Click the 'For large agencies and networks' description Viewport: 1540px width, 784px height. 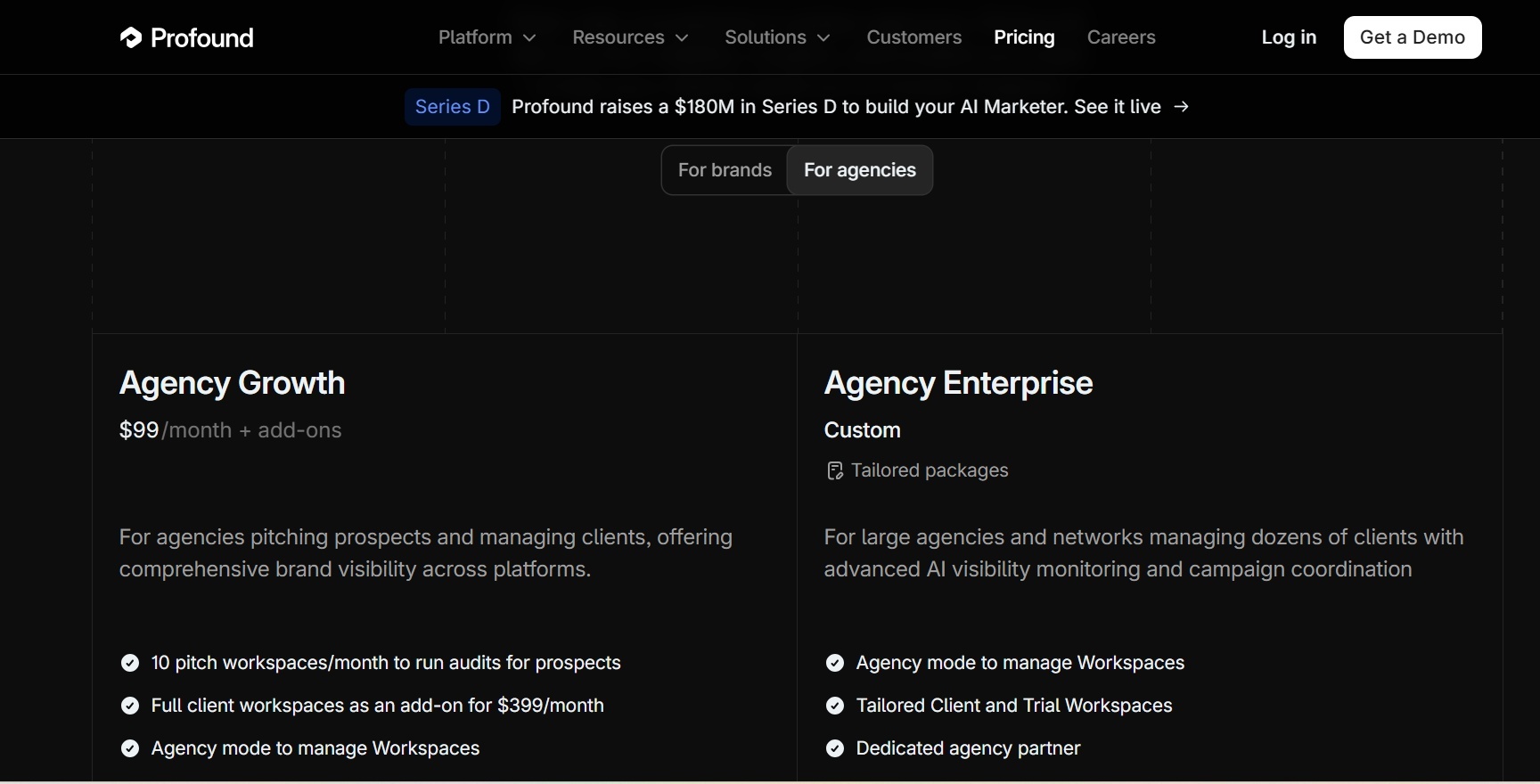point(1144,553)
